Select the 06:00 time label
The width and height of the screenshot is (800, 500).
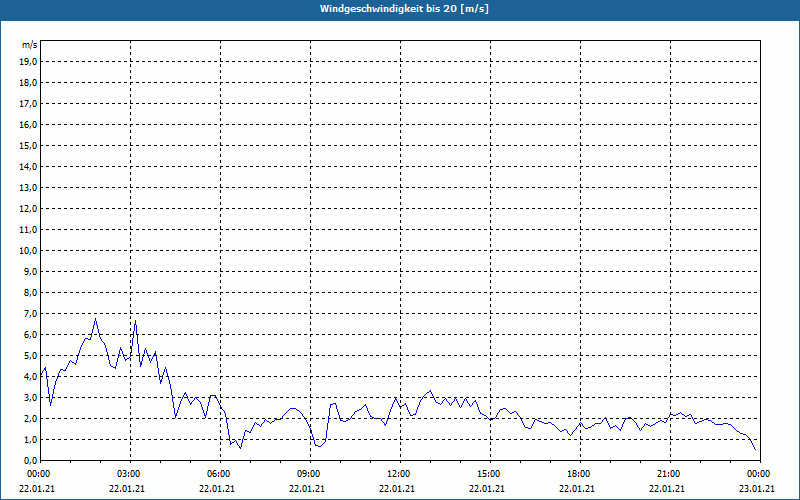(220, 474)
